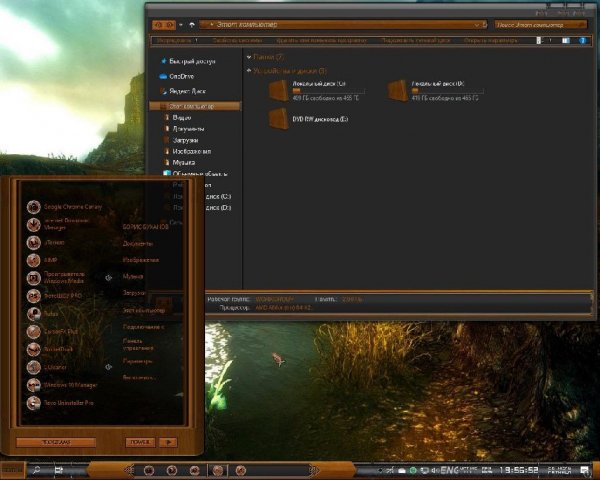600x480 pixels.
Task: Expand the jump list arrow for Windows Media
Action: pos(109,278)
